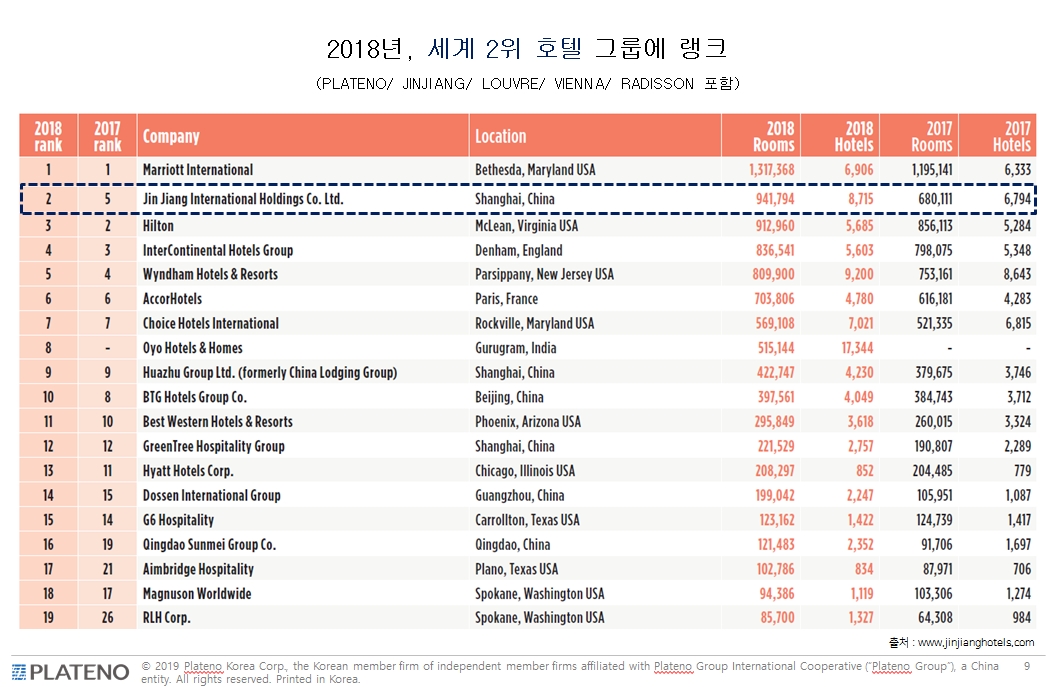
Task: Click the PLATENO logo in the footer
Action: [x=70, y=672]
